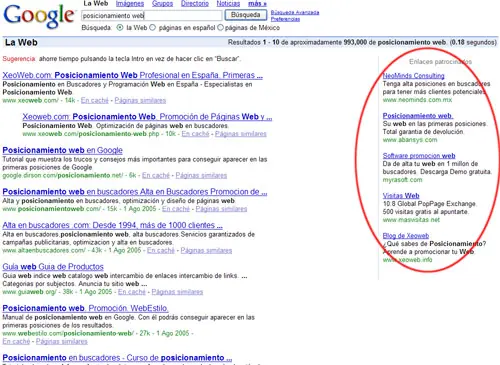Click the search box containing 'posicionamiento web'

pos(152,15)
